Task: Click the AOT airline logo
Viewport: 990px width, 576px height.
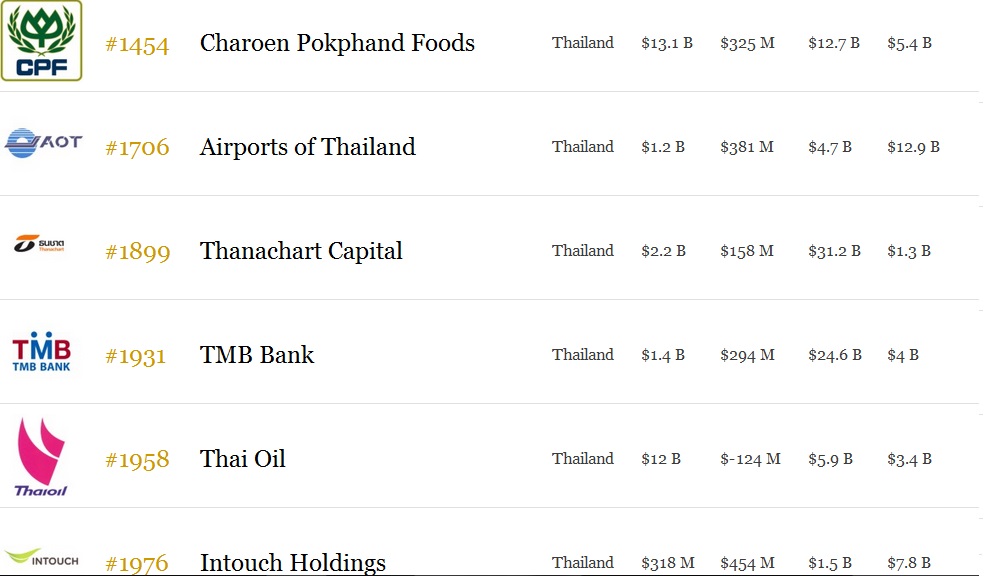Action: (43, 143)
